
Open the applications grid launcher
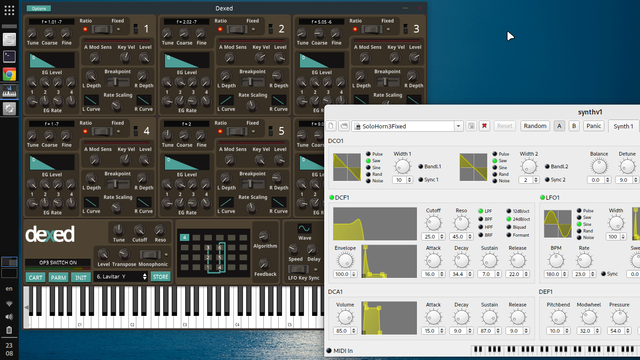9,10
